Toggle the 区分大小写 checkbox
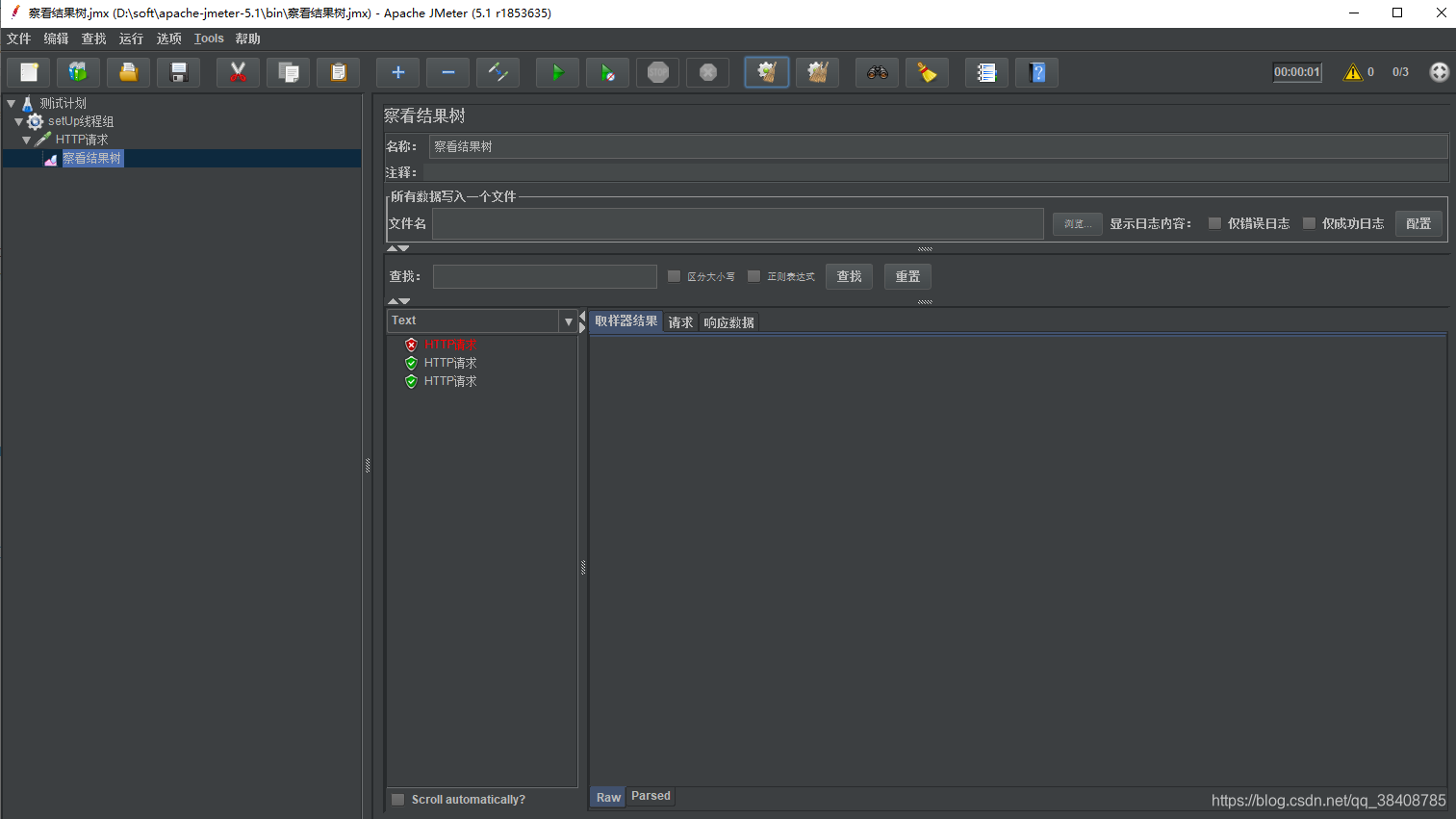 (674, 276)
